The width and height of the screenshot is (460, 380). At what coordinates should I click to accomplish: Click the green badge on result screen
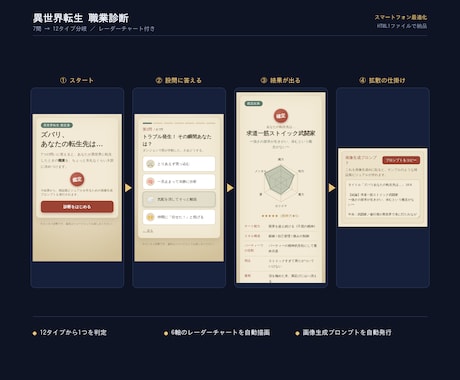pyautogui.click(x=253, y=103)
